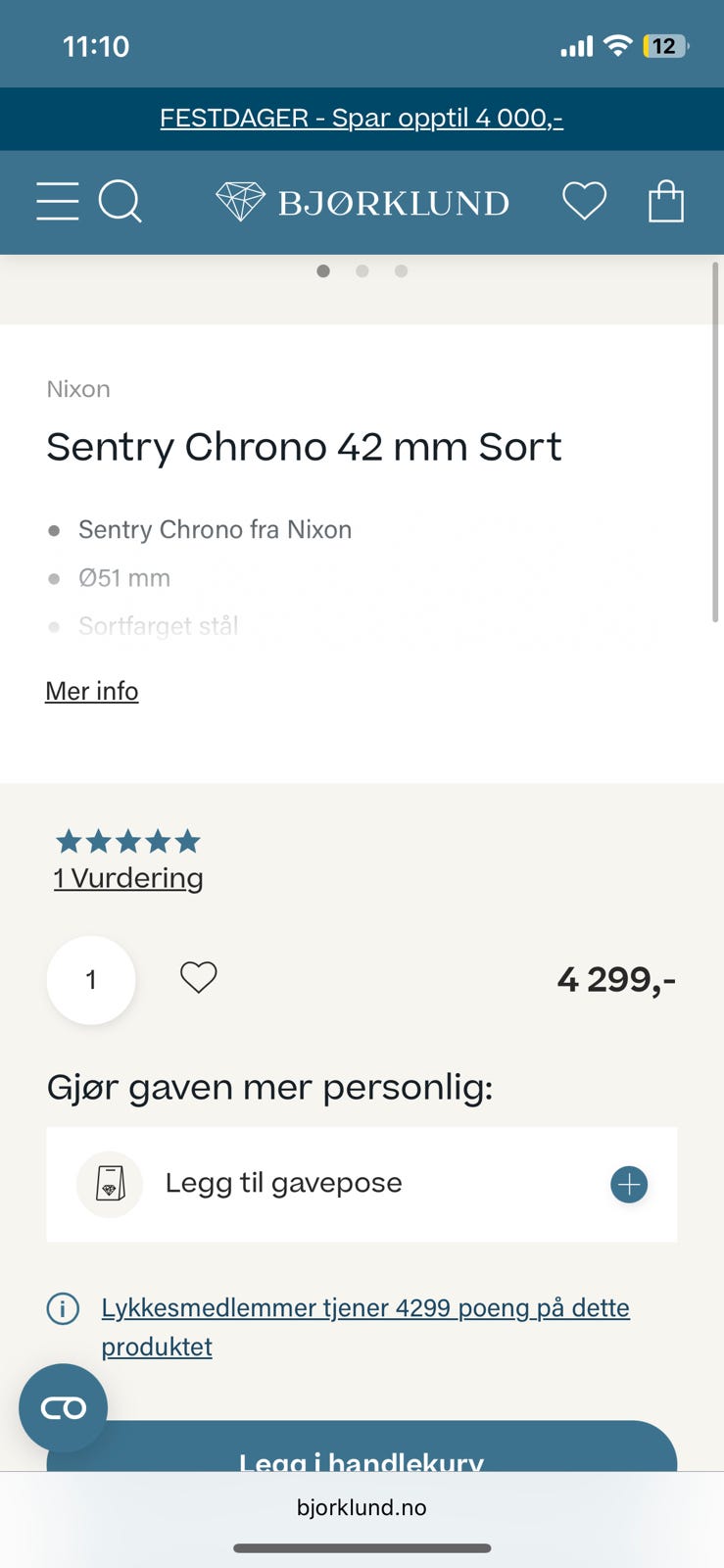
Task: Add gavepose with the plus button
Action: (x=629, y=1184)
